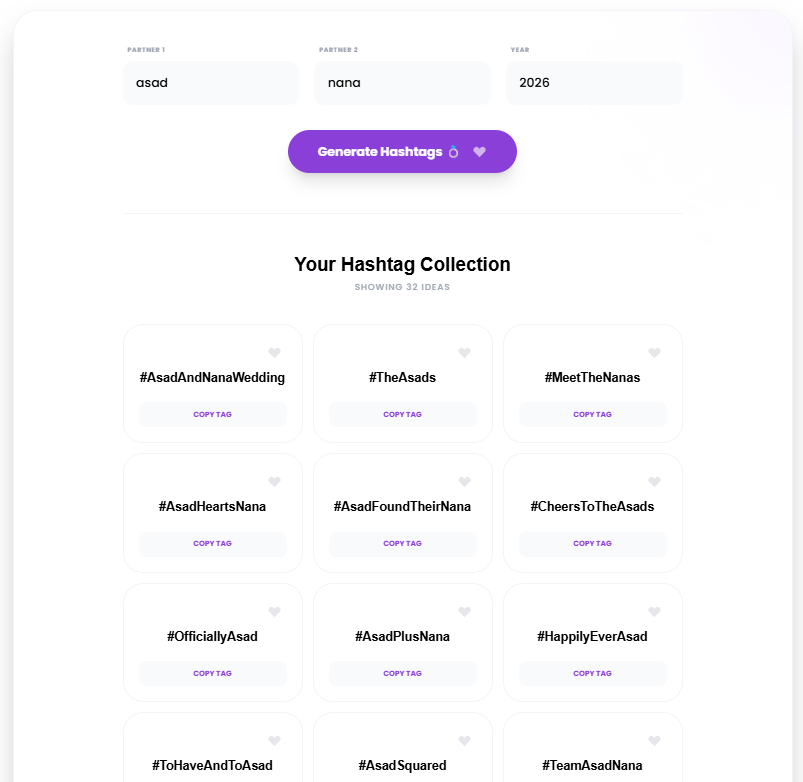Toggle the heart on #ToHaveAndToAsad
This screenshot has height=782, width=803.
tap(275, 741)
